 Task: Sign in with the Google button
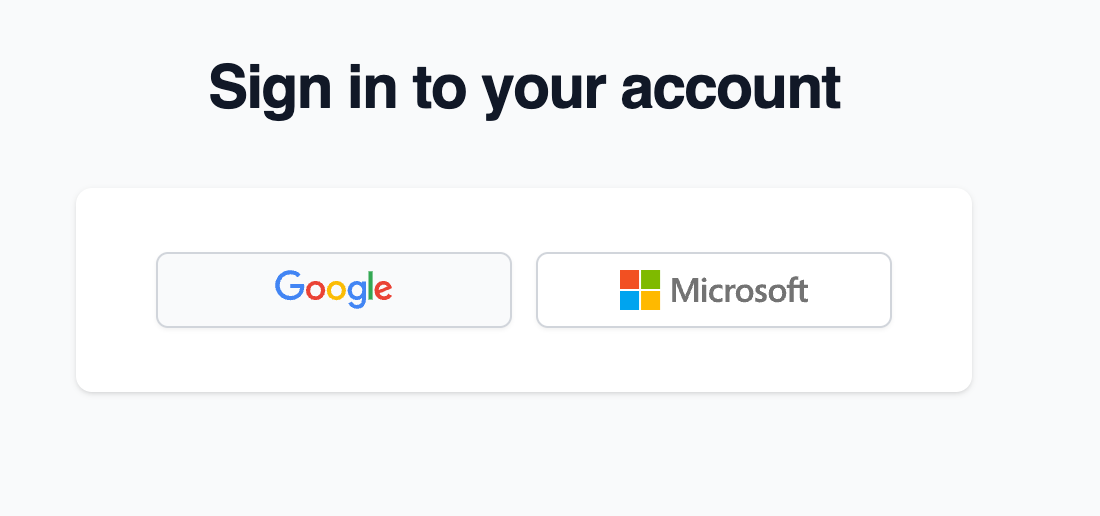333,290
